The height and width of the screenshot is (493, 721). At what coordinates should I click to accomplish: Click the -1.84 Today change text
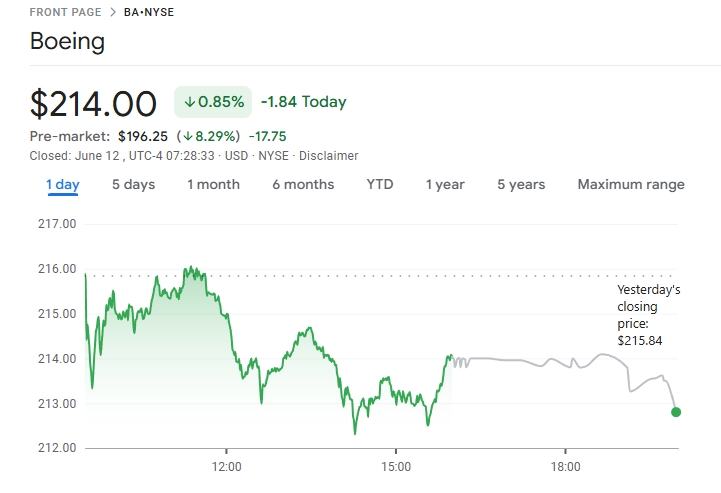click(x=303, y=102)
